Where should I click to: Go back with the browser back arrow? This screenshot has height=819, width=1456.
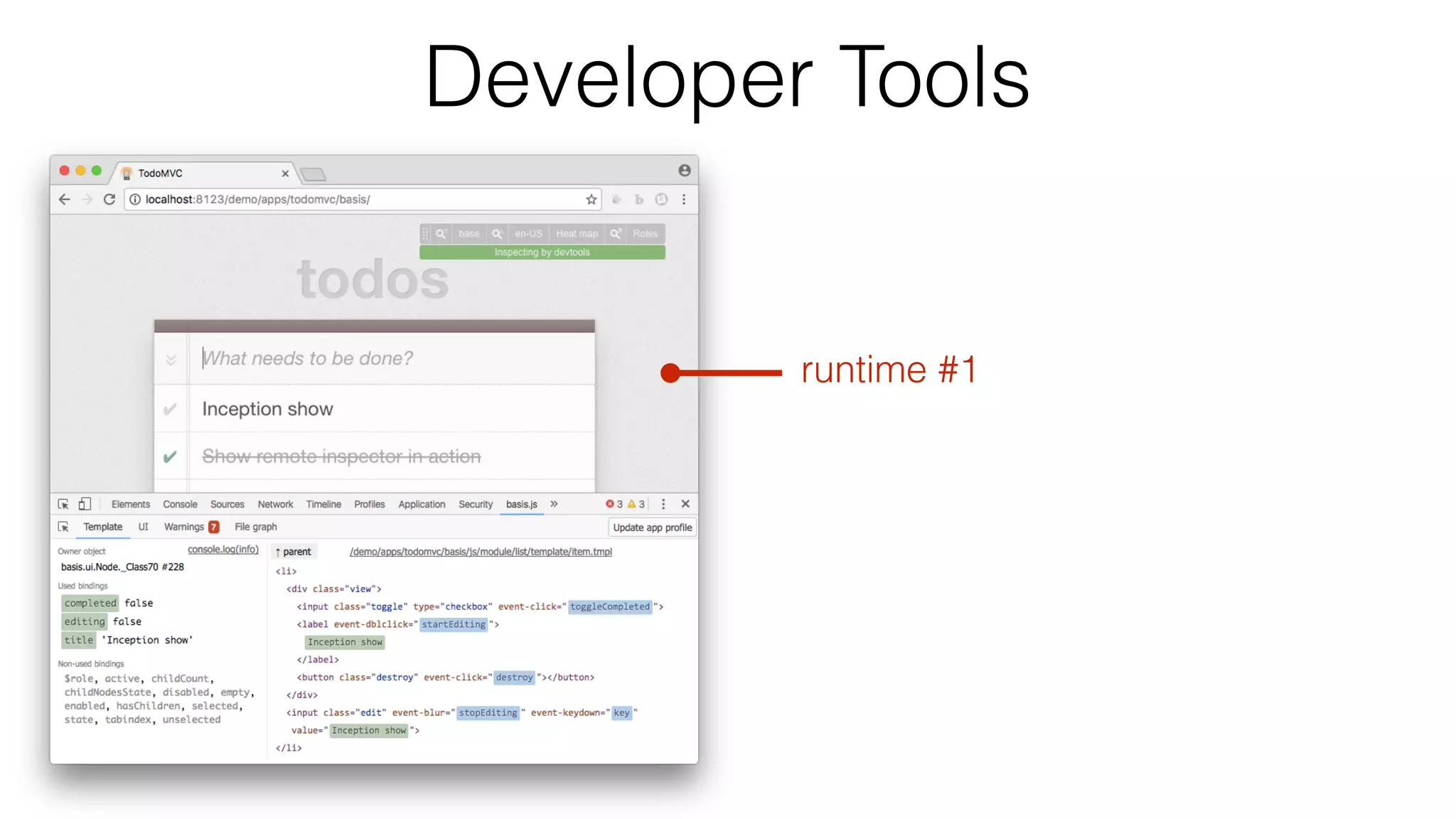(x=65, y=200)
